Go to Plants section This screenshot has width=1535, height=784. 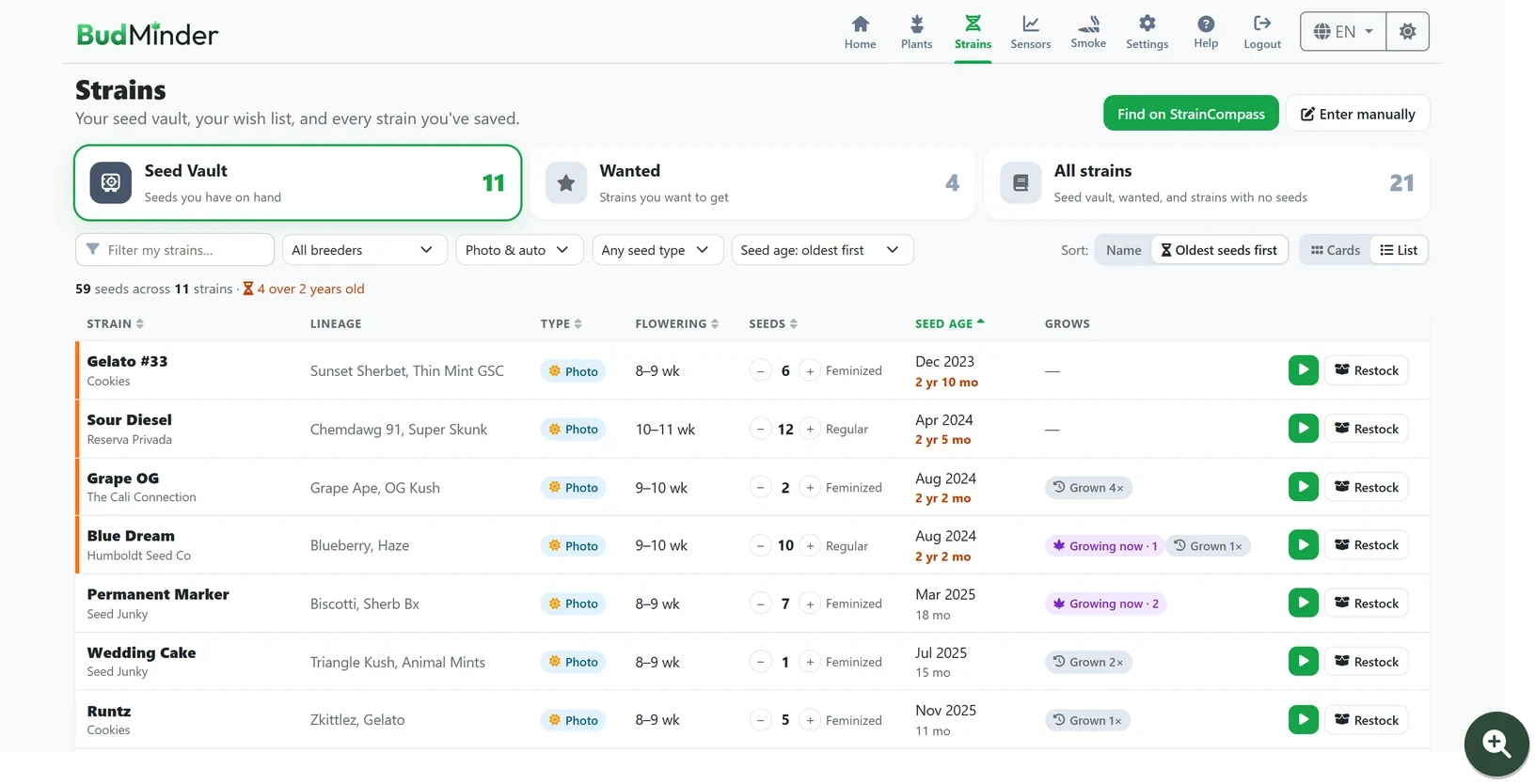point(916,32)
